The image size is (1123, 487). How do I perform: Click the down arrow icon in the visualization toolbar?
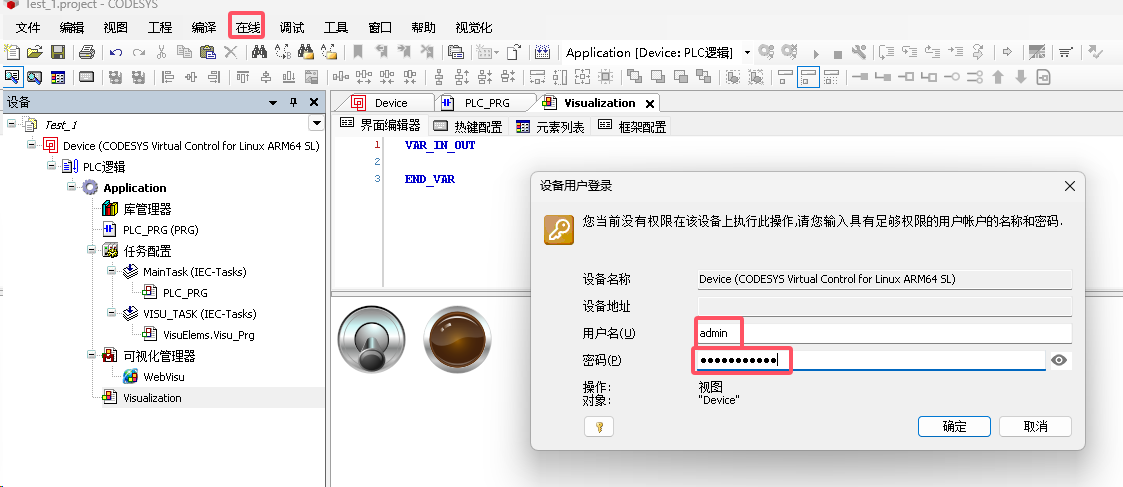pos(1021,77)
